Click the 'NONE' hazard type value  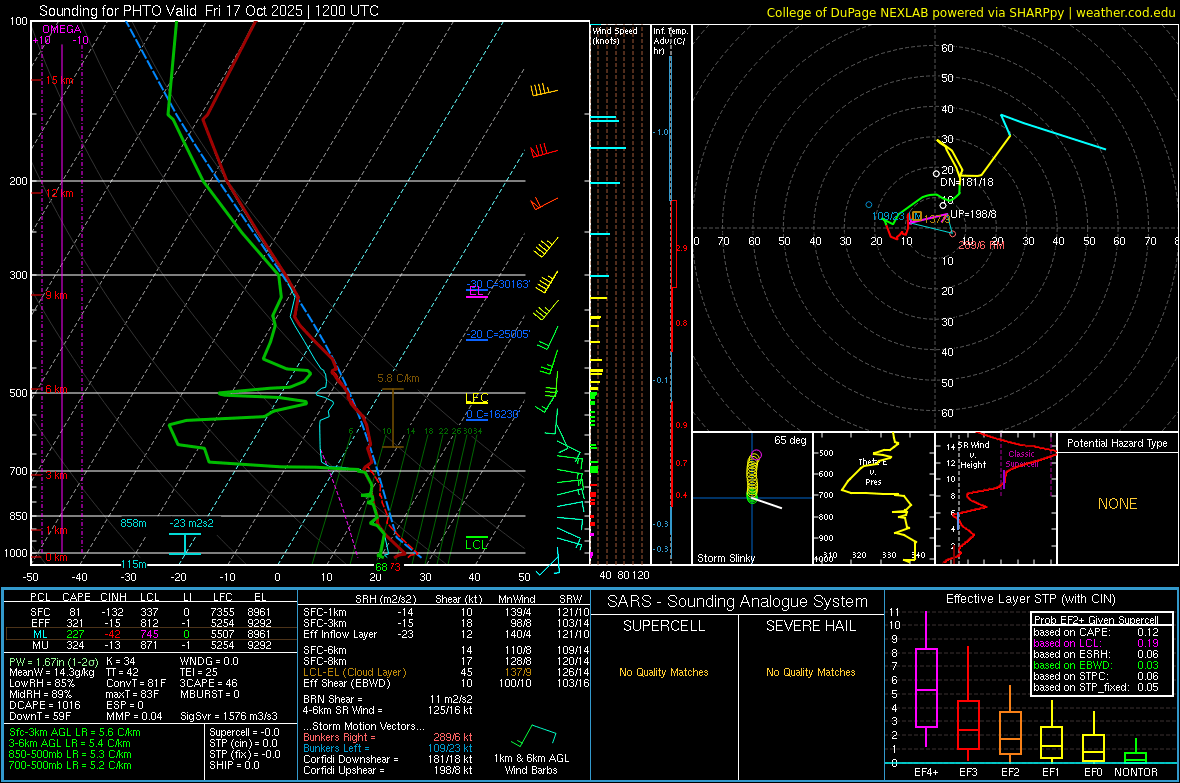coord(1118,504)
